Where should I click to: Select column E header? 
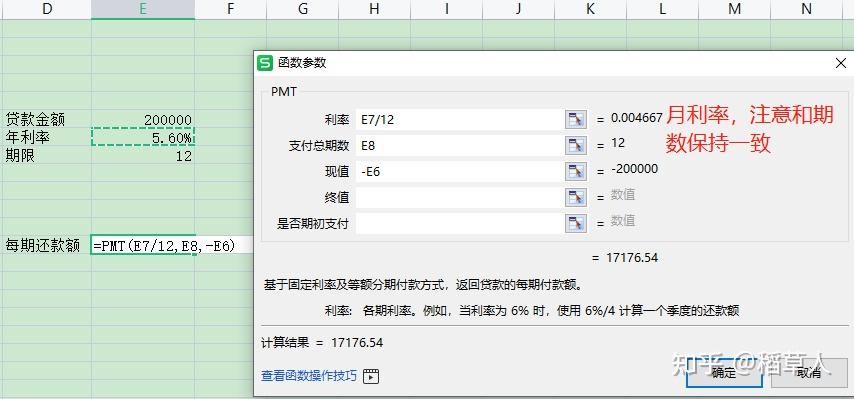coord(143,9)
